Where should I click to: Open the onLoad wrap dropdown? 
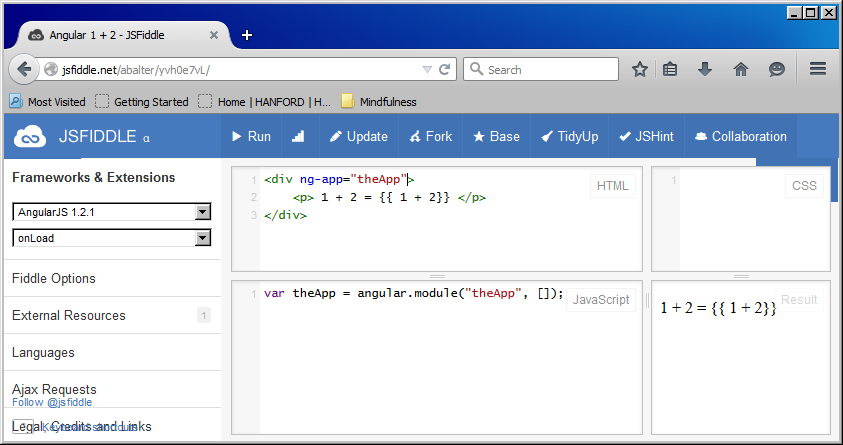click(x=112, y=238)
